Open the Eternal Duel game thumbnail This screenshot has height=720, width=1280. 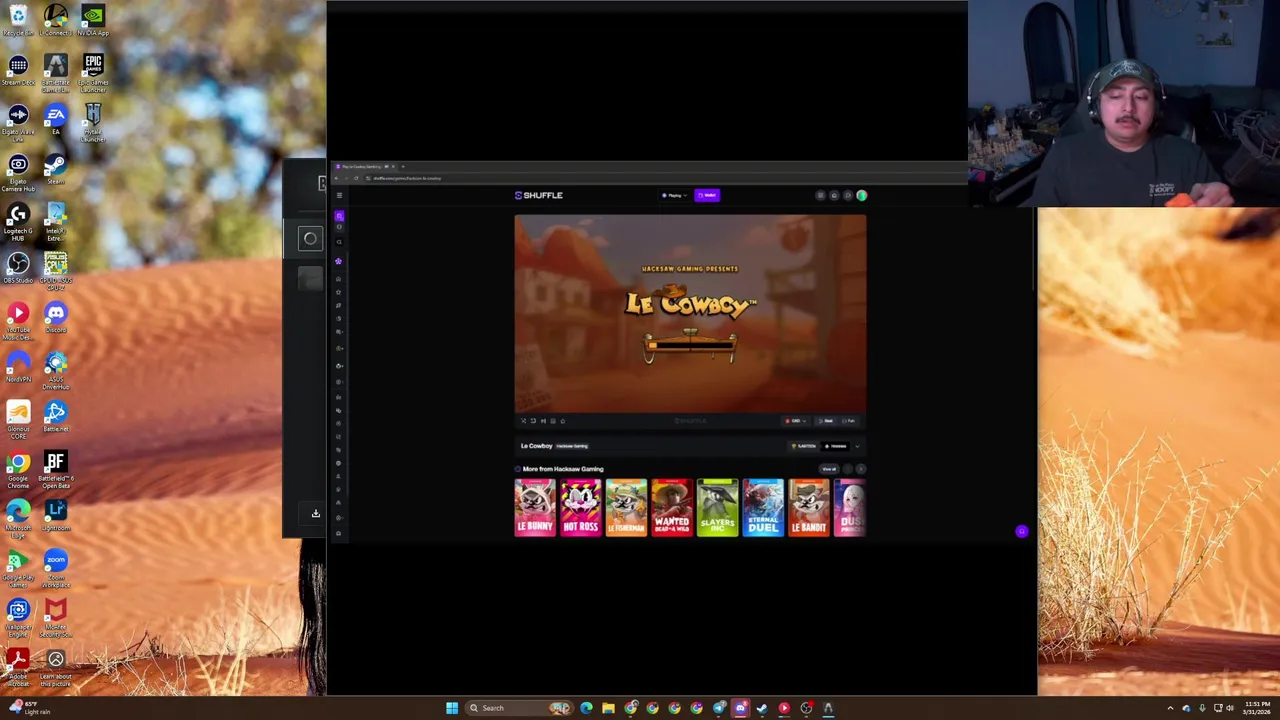pos(763,508)
